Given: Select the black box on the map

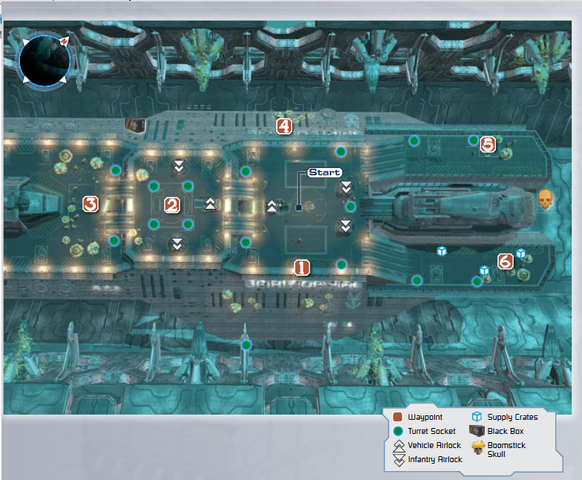Looking at the screenshot, I should click(x=135, y=125).
